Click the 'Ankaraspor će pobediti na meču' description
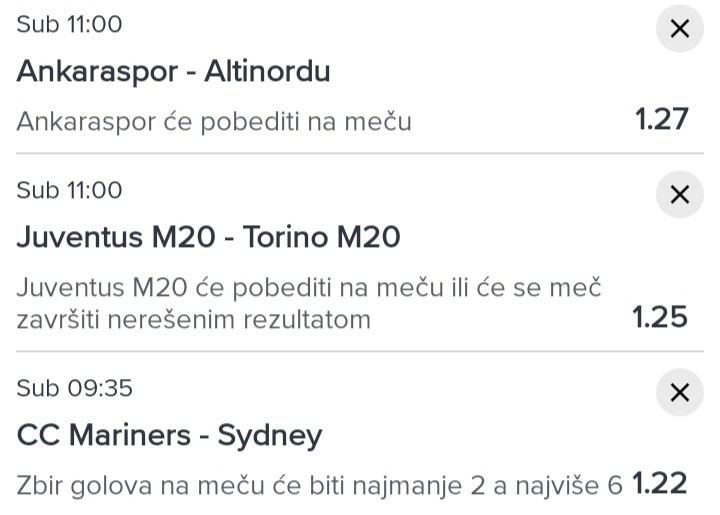 coord(214,122)
